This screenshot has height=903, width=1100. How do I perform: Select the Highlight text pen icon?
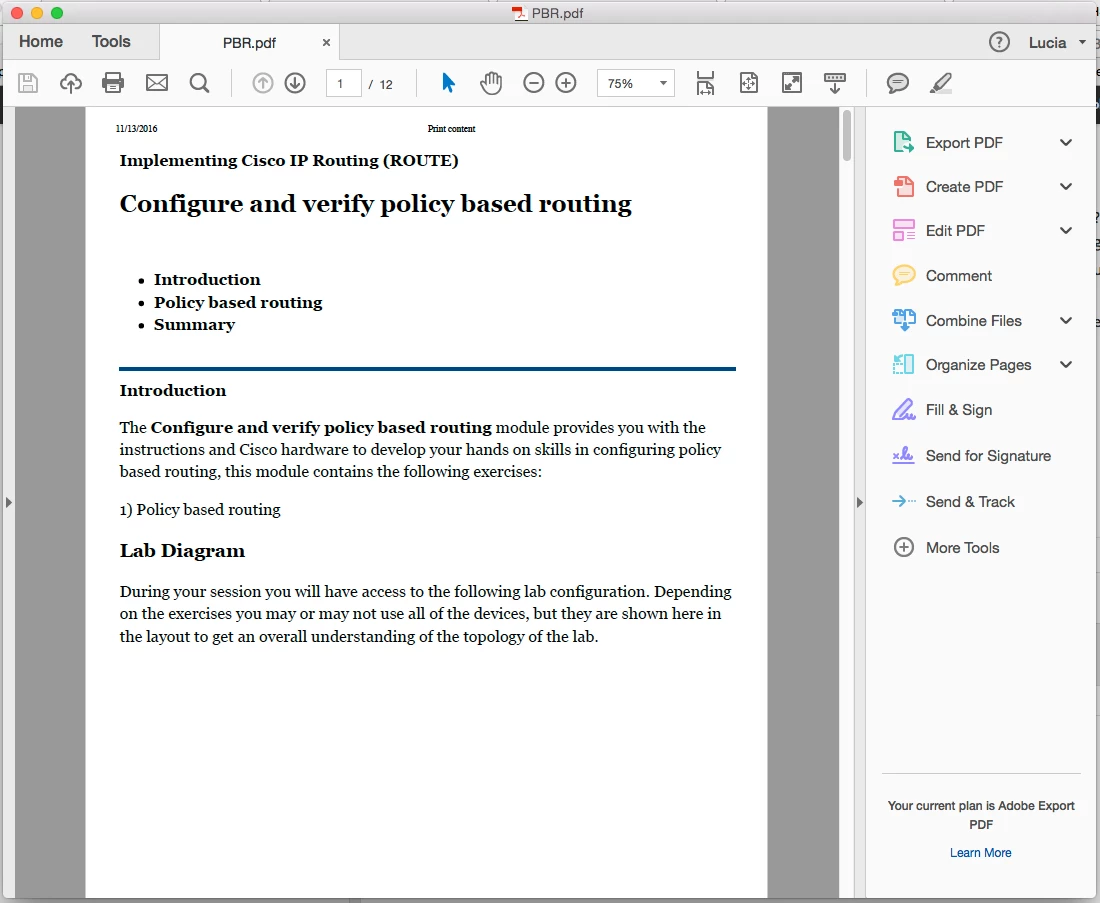click(x=941, y=83)
